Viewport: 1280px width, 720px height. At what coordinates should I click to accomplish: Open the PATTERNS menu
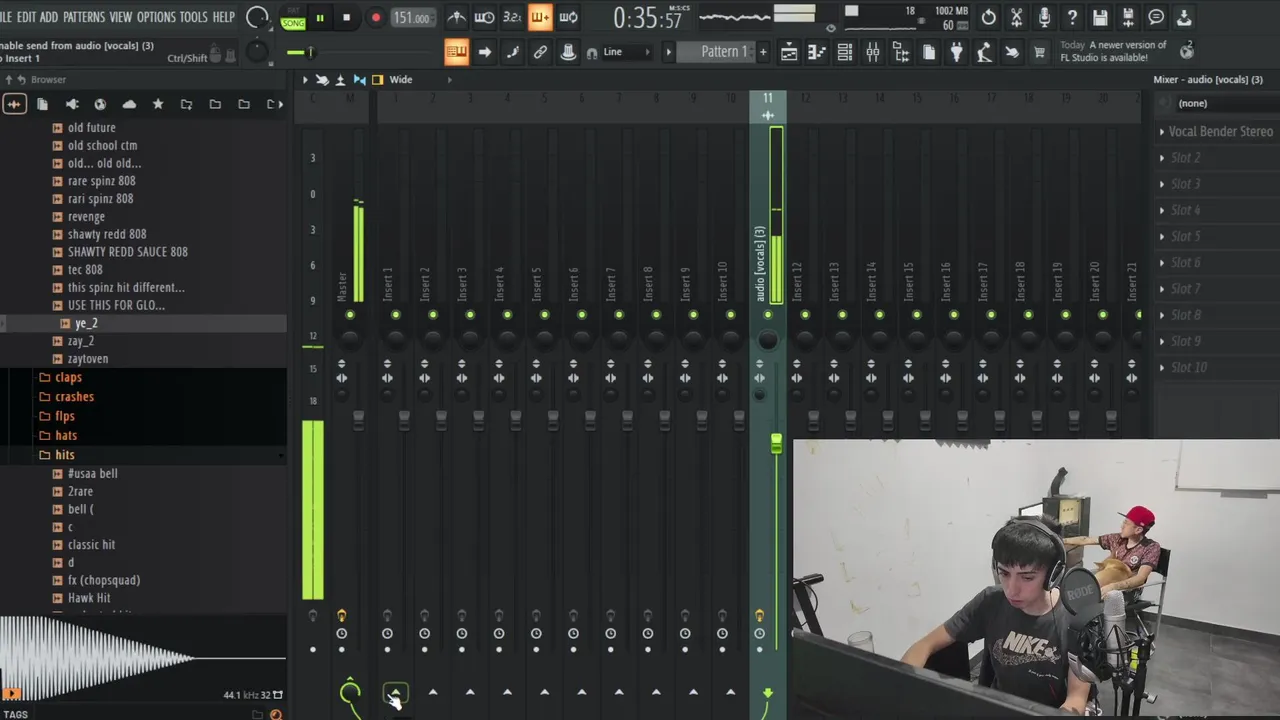[83, 17]
